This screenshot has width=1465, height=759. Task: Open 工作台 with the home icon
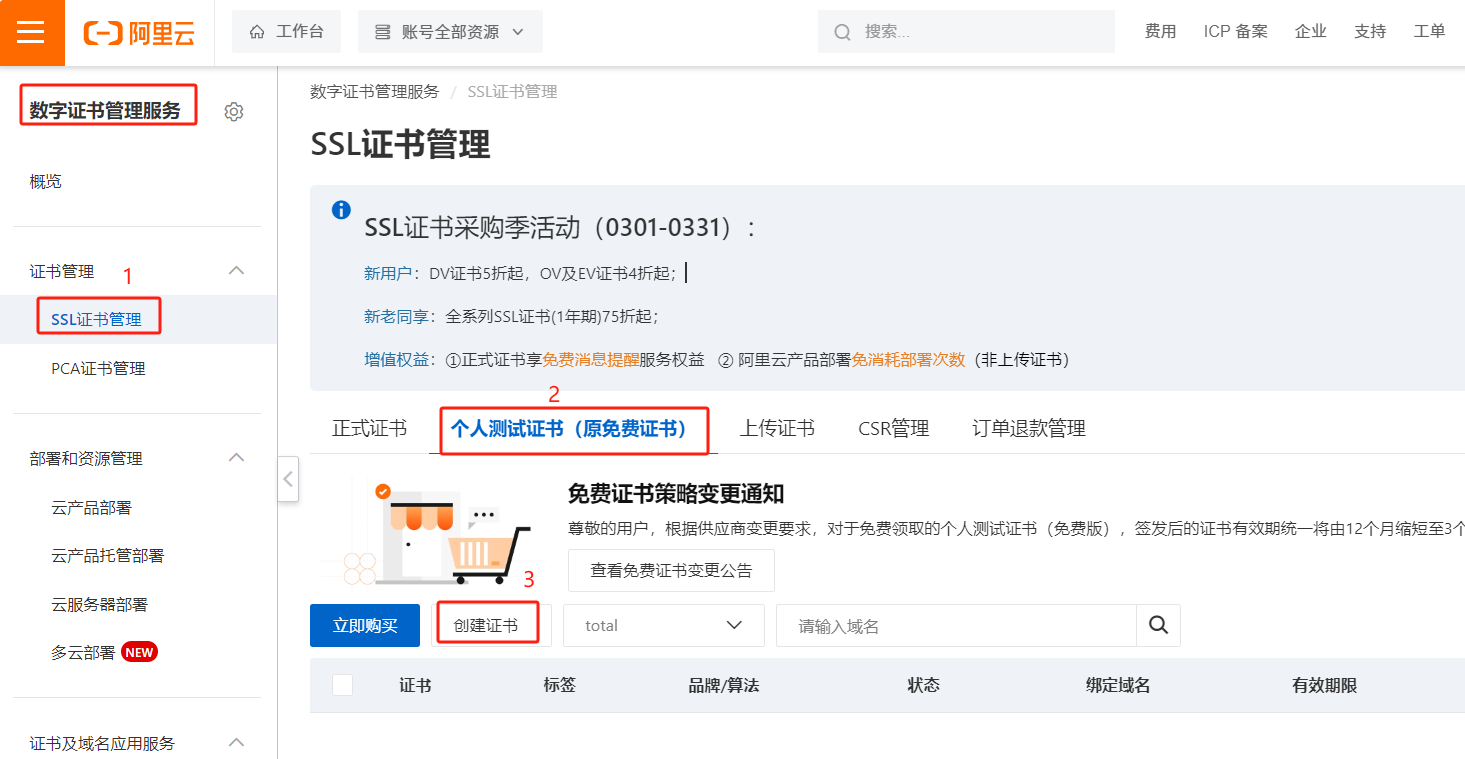click(x=286, y=32)
